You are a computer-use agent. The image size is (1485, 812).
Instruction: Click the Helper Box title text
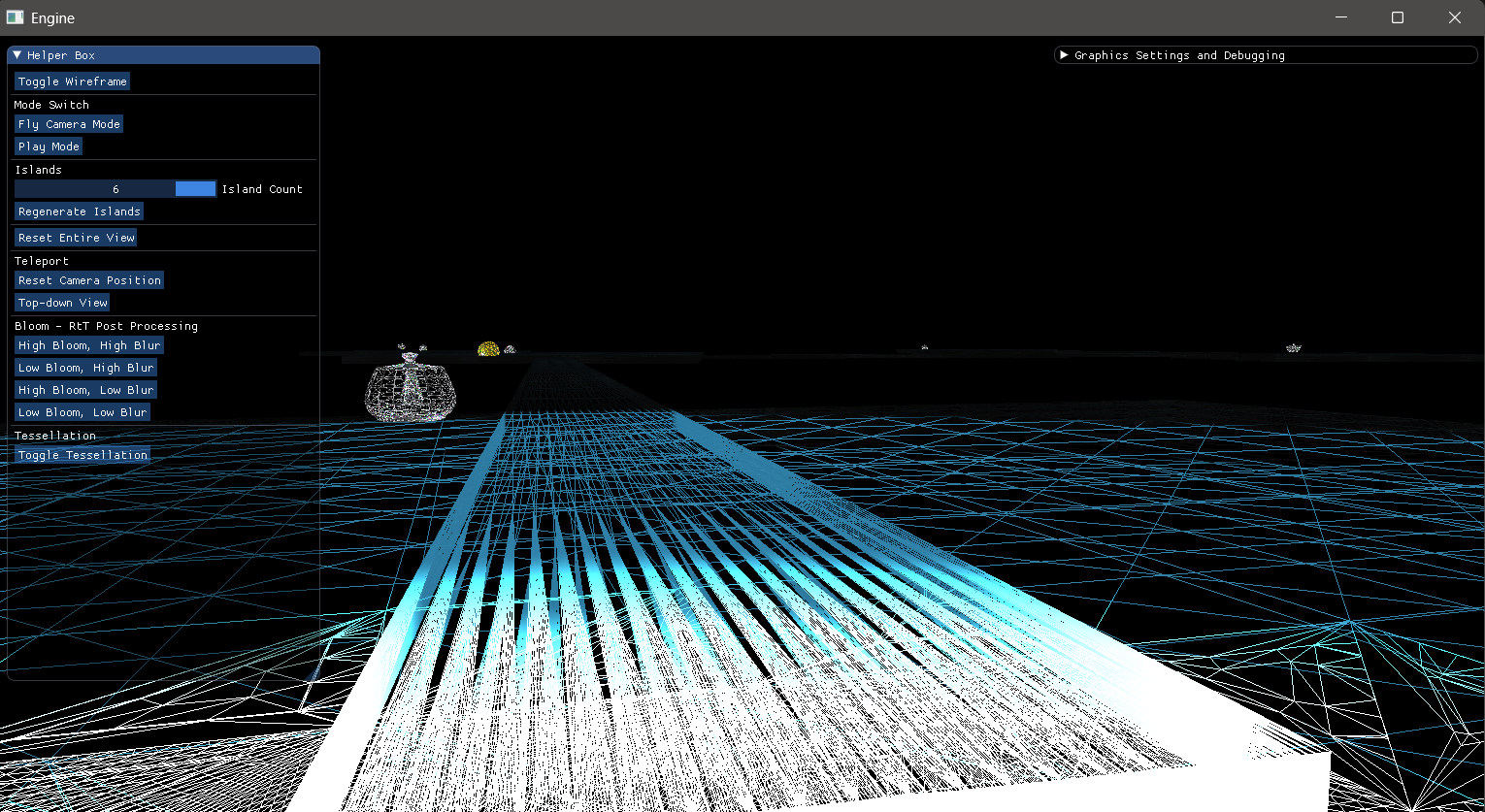click(x=61, y=55)
